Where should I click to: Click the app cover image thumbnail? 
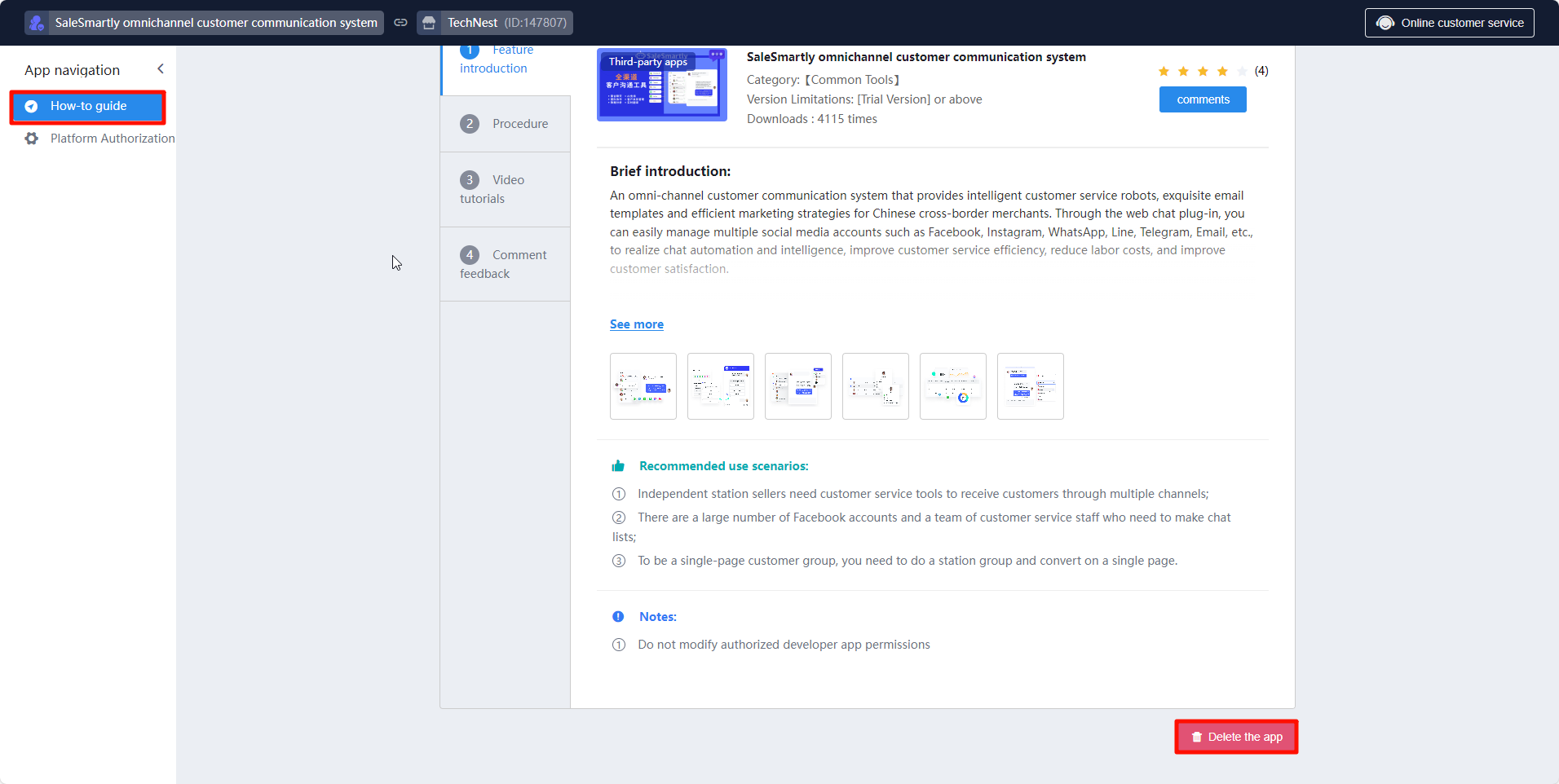(x=661, y=85)
